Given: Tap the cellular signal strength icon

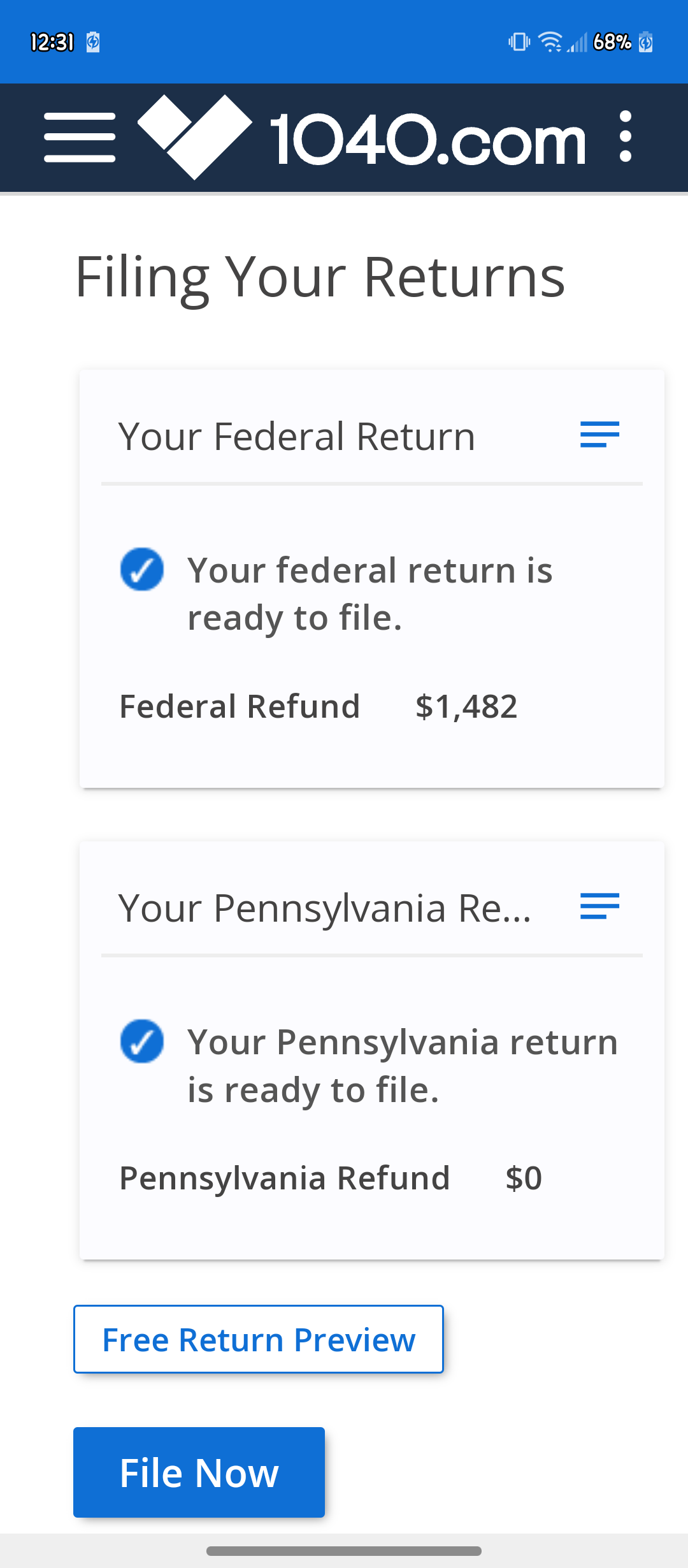Looking at the screenshot, I should [577, 42].
